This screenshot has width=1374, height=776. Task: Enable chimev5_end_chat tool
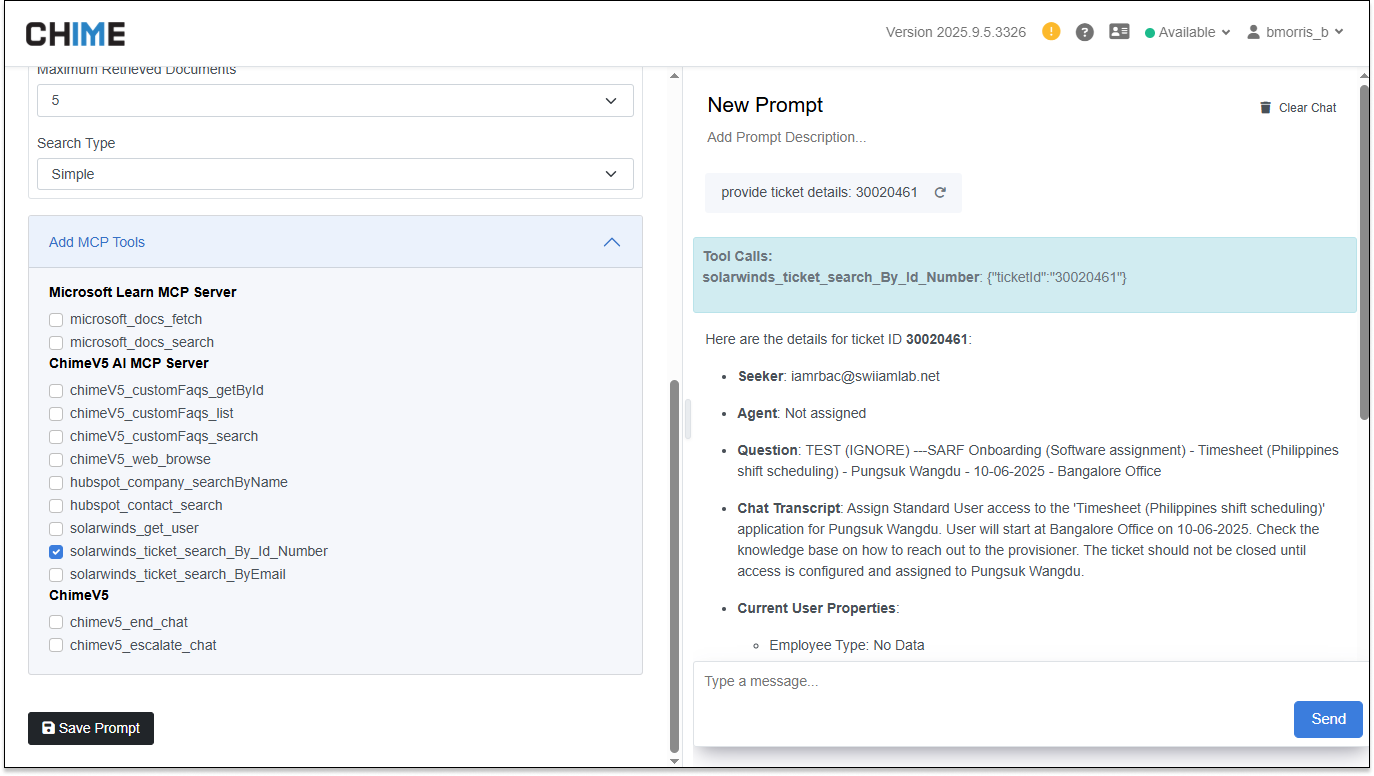pos(56,623)
